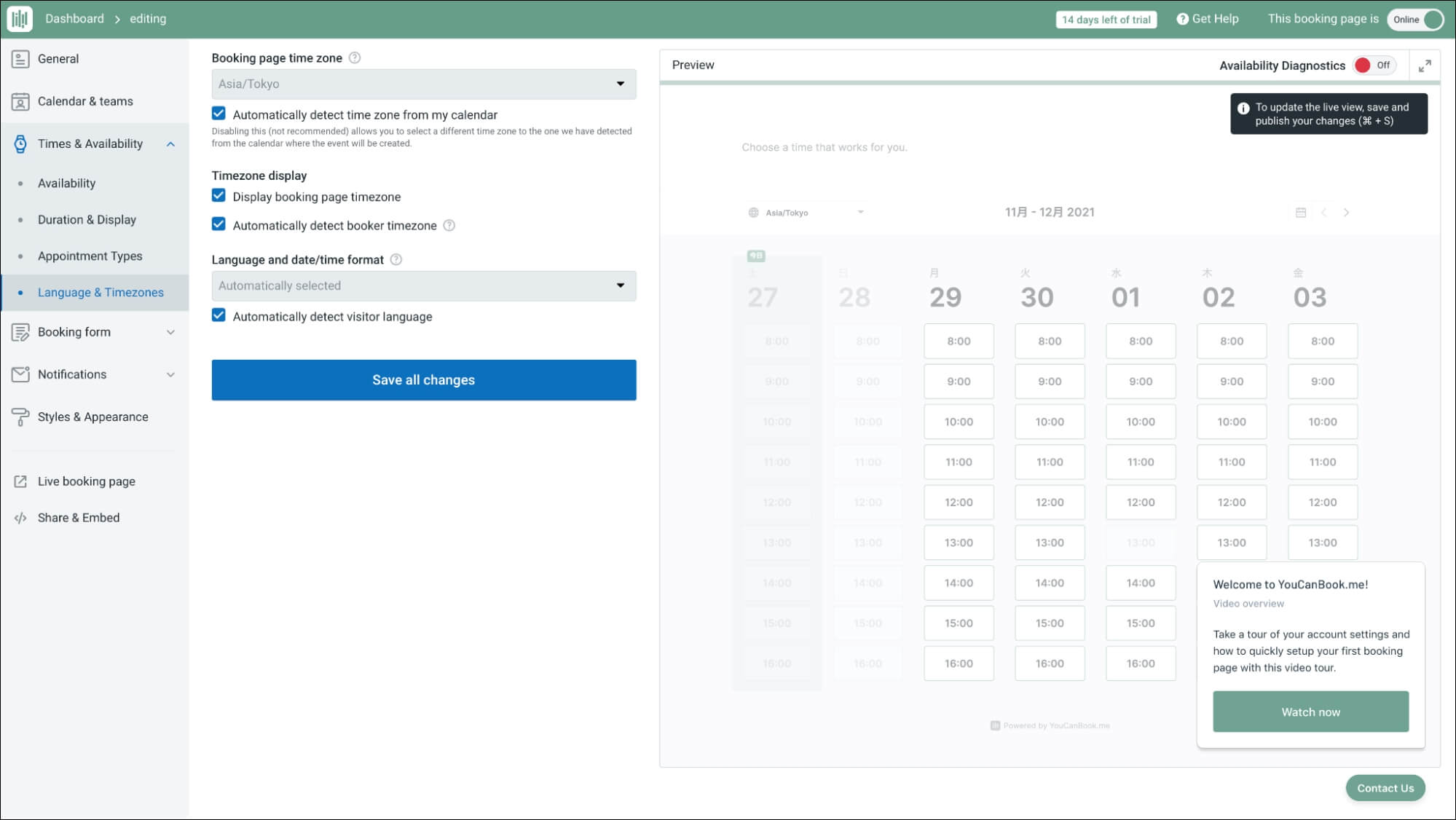Open the calendar date picker icon in preview
This screenshot has width=1456, height=820.
[x=1301, y=213]
